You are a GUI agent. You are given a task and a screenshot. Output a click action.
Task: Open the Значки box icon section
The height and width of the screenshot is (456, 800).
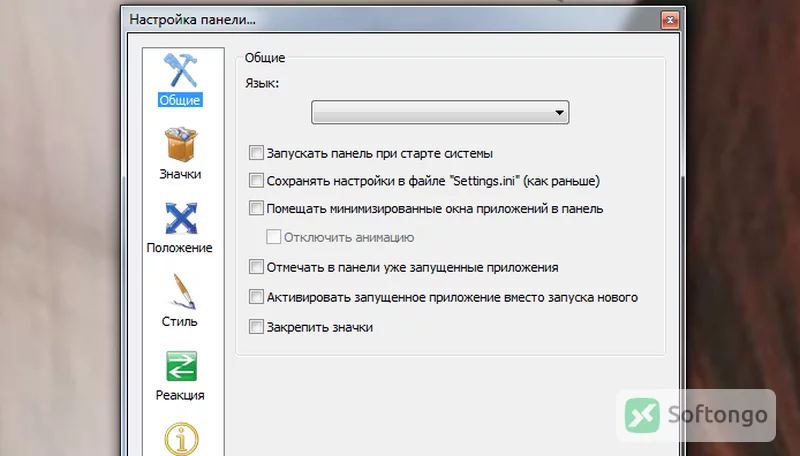pyautogui.click(x=181, y=145)
